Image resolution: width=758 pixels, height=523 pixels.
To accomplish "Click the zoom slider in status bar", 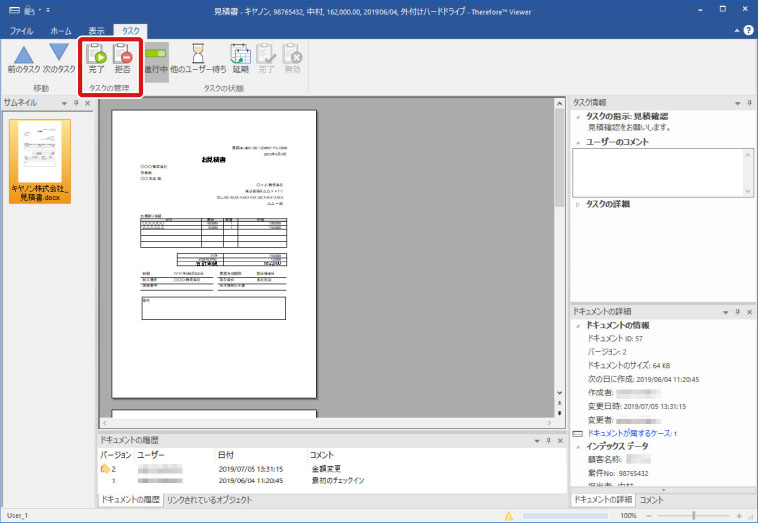I will [695, 516].
